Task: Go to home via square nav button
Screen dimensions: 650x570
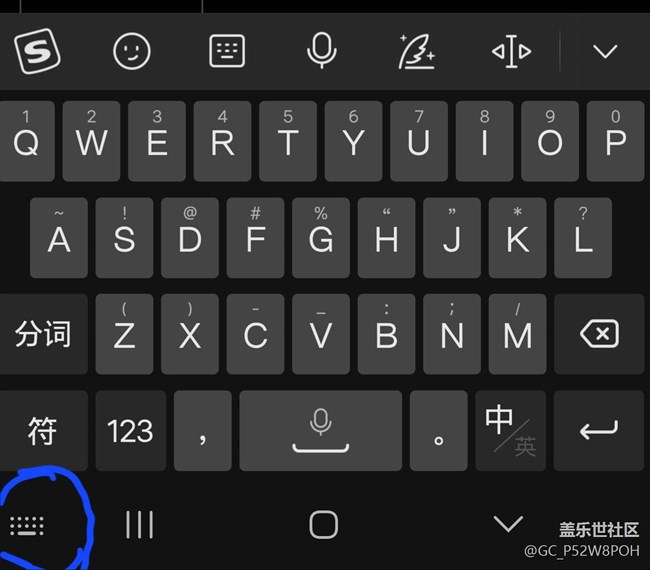Action: click(x=323, y=524)
